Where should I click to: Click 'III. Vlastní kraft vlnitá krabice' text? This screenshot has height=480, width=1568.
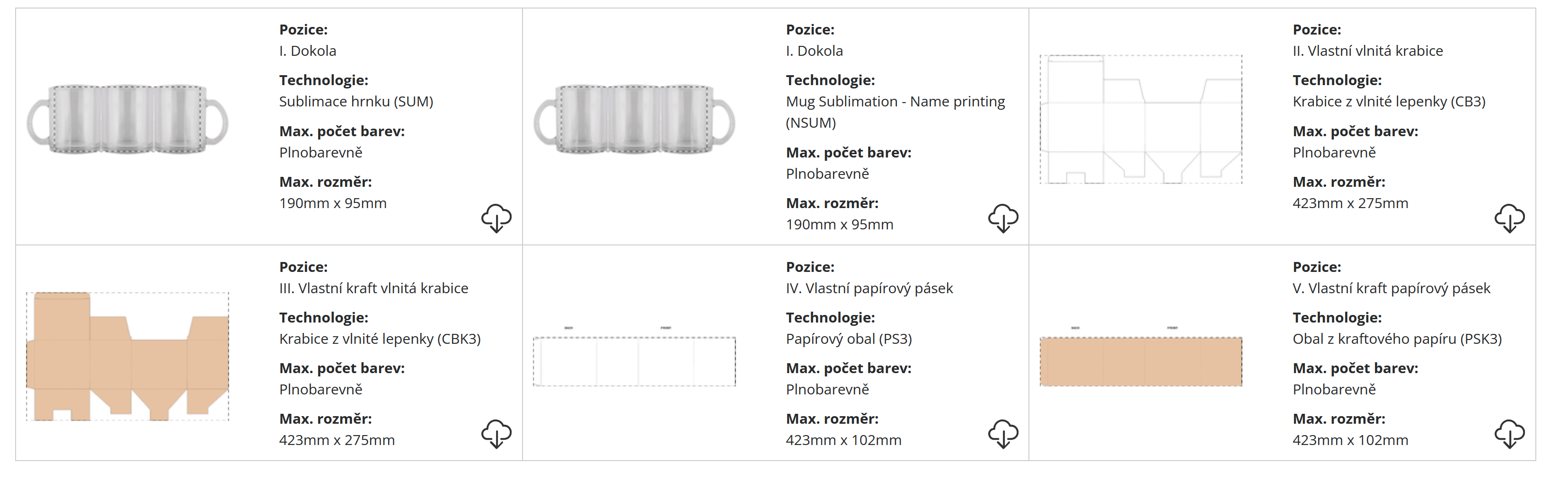coord(373,288)
